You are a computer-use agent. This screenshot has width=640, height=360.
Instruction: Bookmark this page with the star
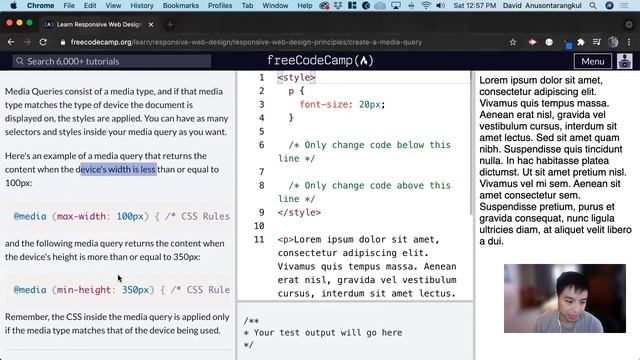pyautogui.click(x=513, y=42)
